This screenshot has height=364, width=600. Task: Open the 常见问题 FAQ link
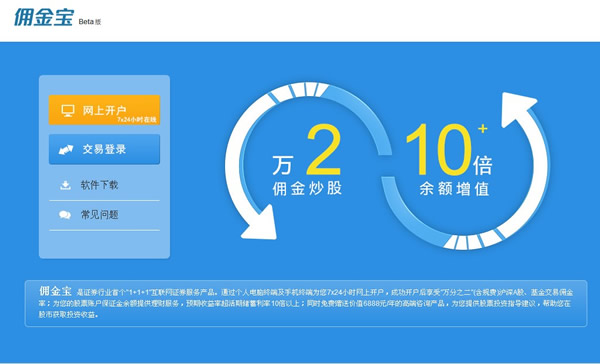pos(99,215)
